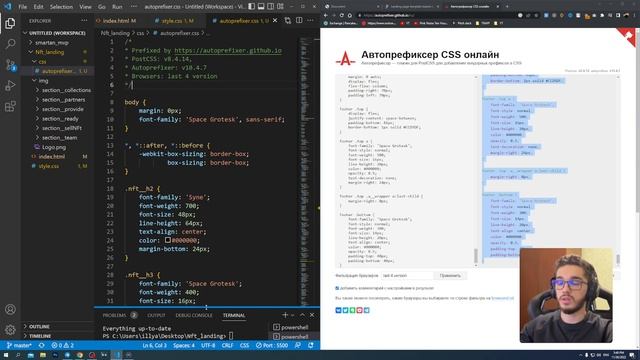Maximize the terminal panel with chevron

point(302,315)
